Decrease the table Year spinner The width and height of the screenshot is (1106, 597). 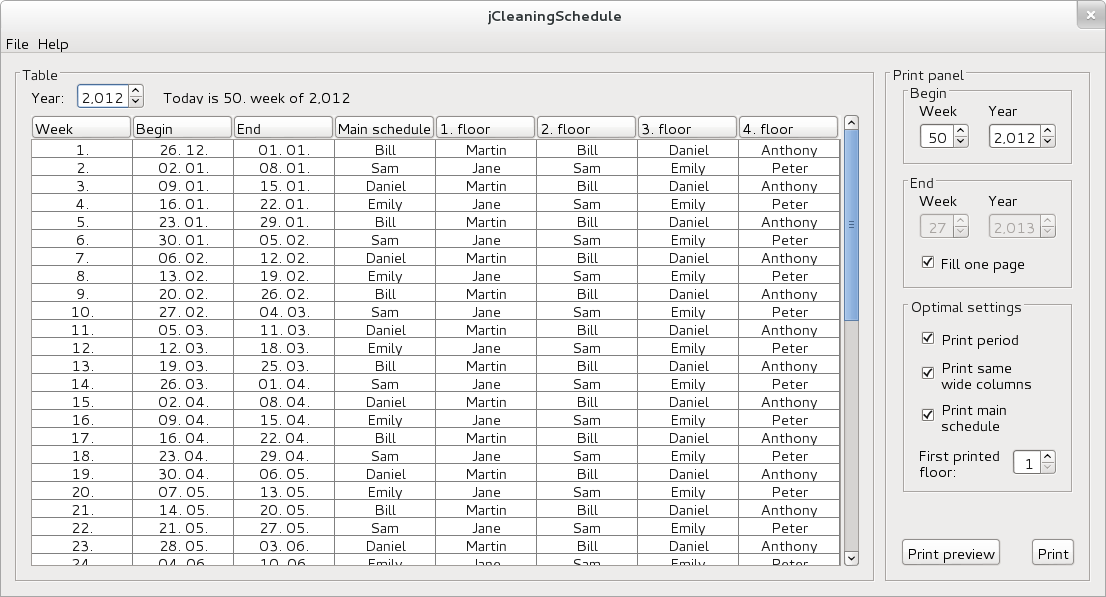pos(136,102)
